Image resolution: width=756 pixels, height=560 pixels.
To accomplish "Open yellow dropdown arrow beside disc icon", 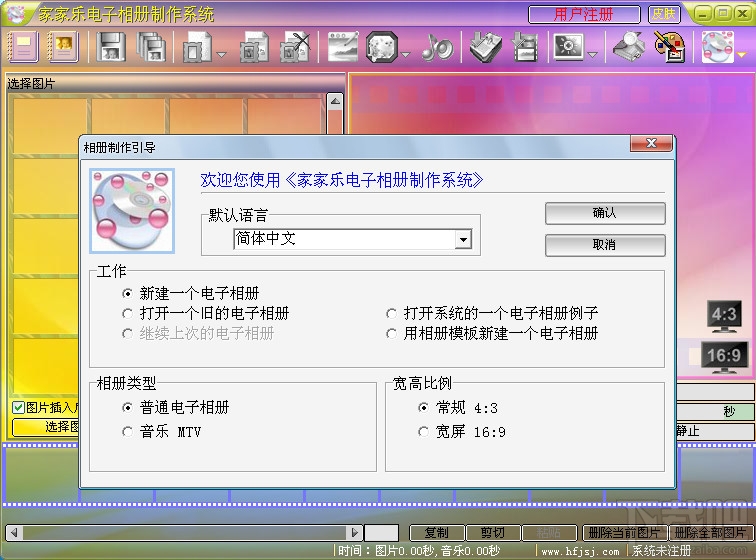I will 742,55.
